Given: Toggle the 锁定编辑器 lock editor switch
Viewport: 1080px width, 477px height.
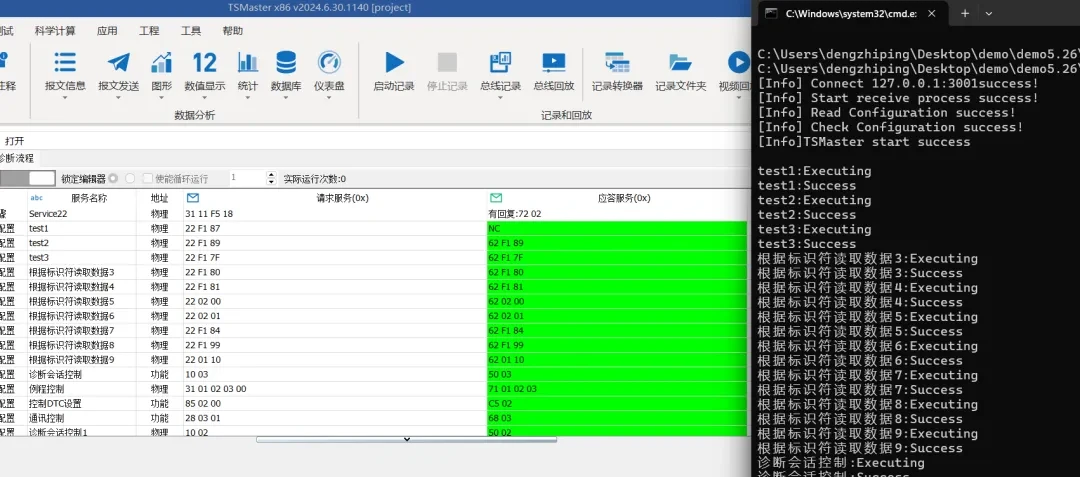Looking at the screenshot, I should pos(28,178).
